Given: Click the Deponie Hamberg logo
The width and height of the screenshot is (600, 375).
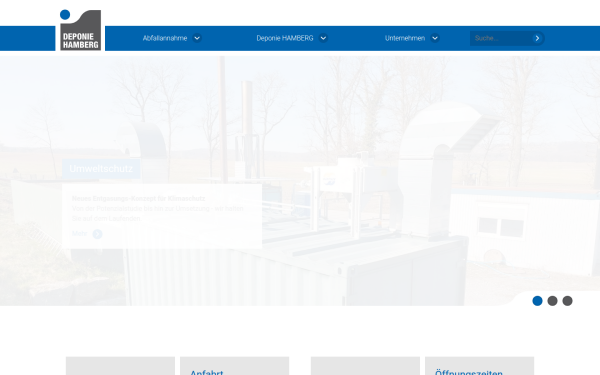Looking at the screenshot, I should tap(80, 30).
